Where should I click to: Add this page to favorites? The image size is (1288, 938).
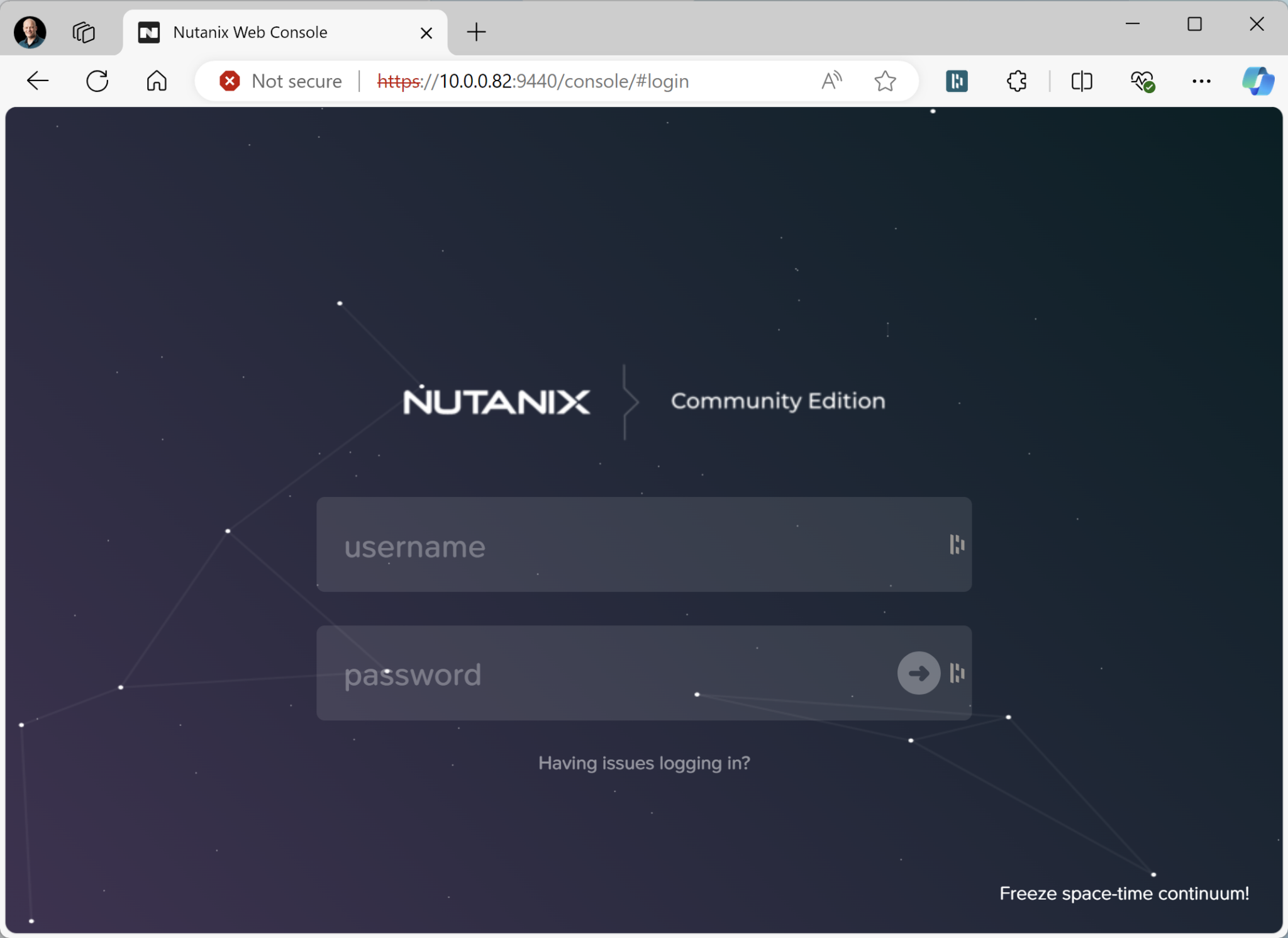tap(884, 81)
